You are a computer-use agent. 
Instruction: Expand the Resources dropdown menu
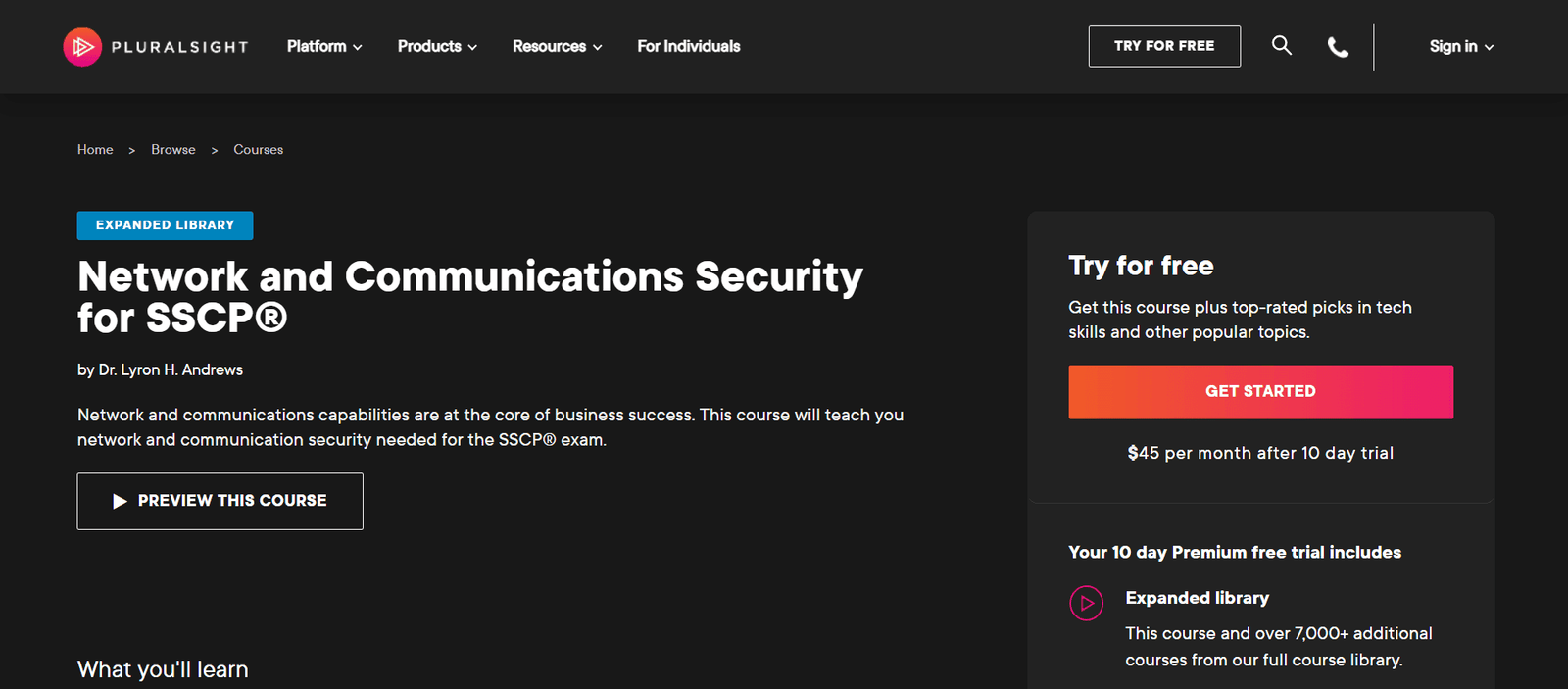pos(557,46)
